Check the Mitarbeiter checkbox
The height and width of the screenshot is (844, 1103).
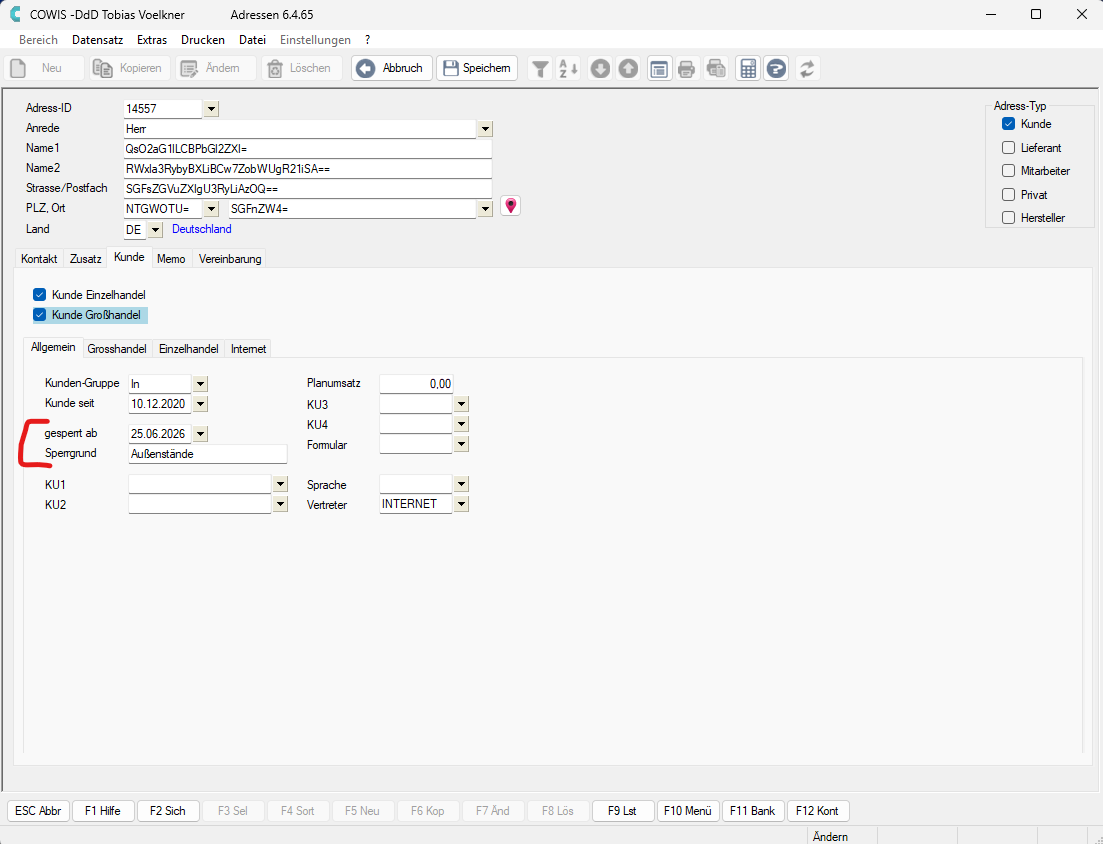tap(1008, 171)
